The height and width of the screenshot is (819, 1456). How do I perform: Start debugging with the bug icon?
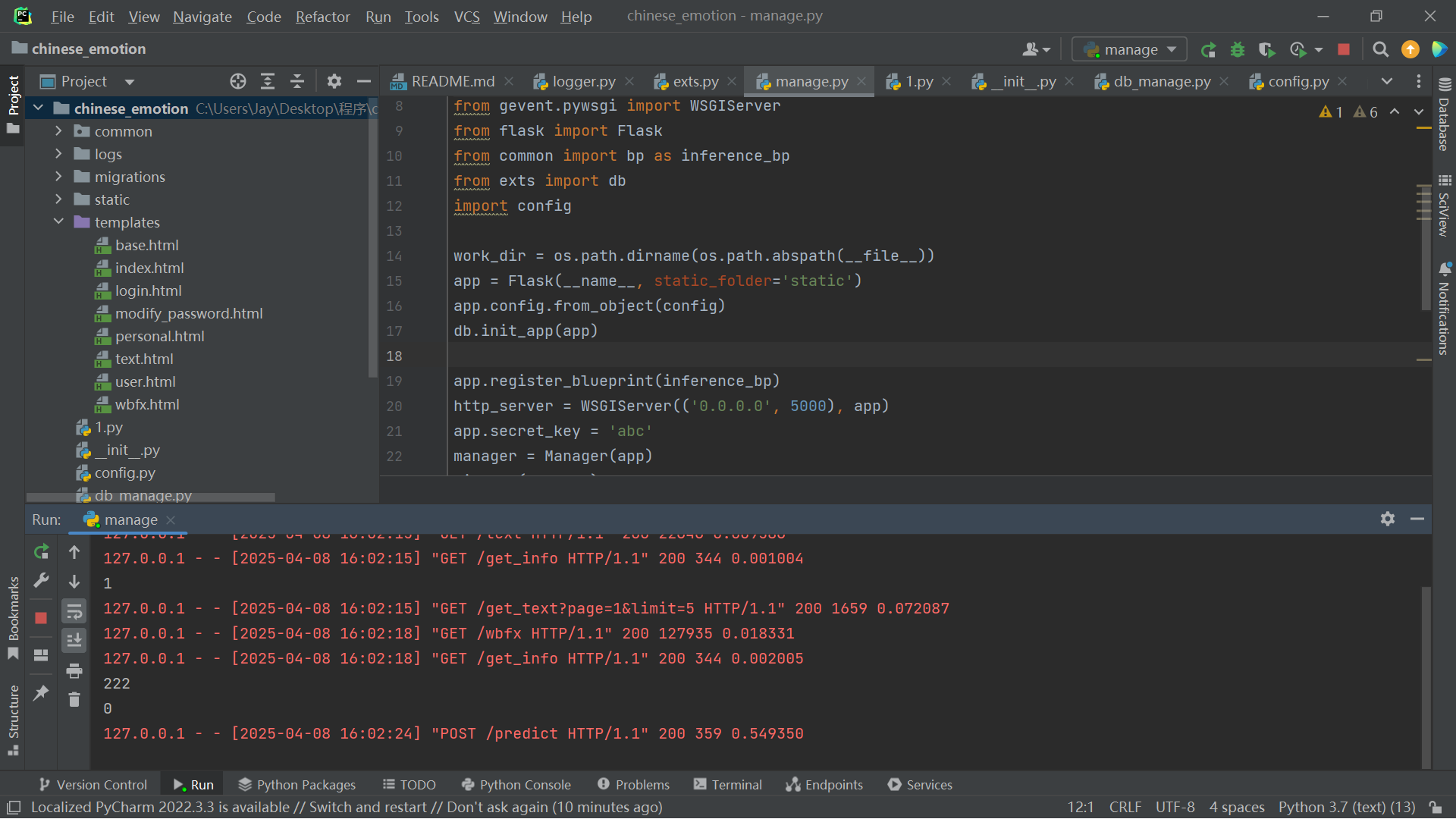click(x=1238, y=50)
